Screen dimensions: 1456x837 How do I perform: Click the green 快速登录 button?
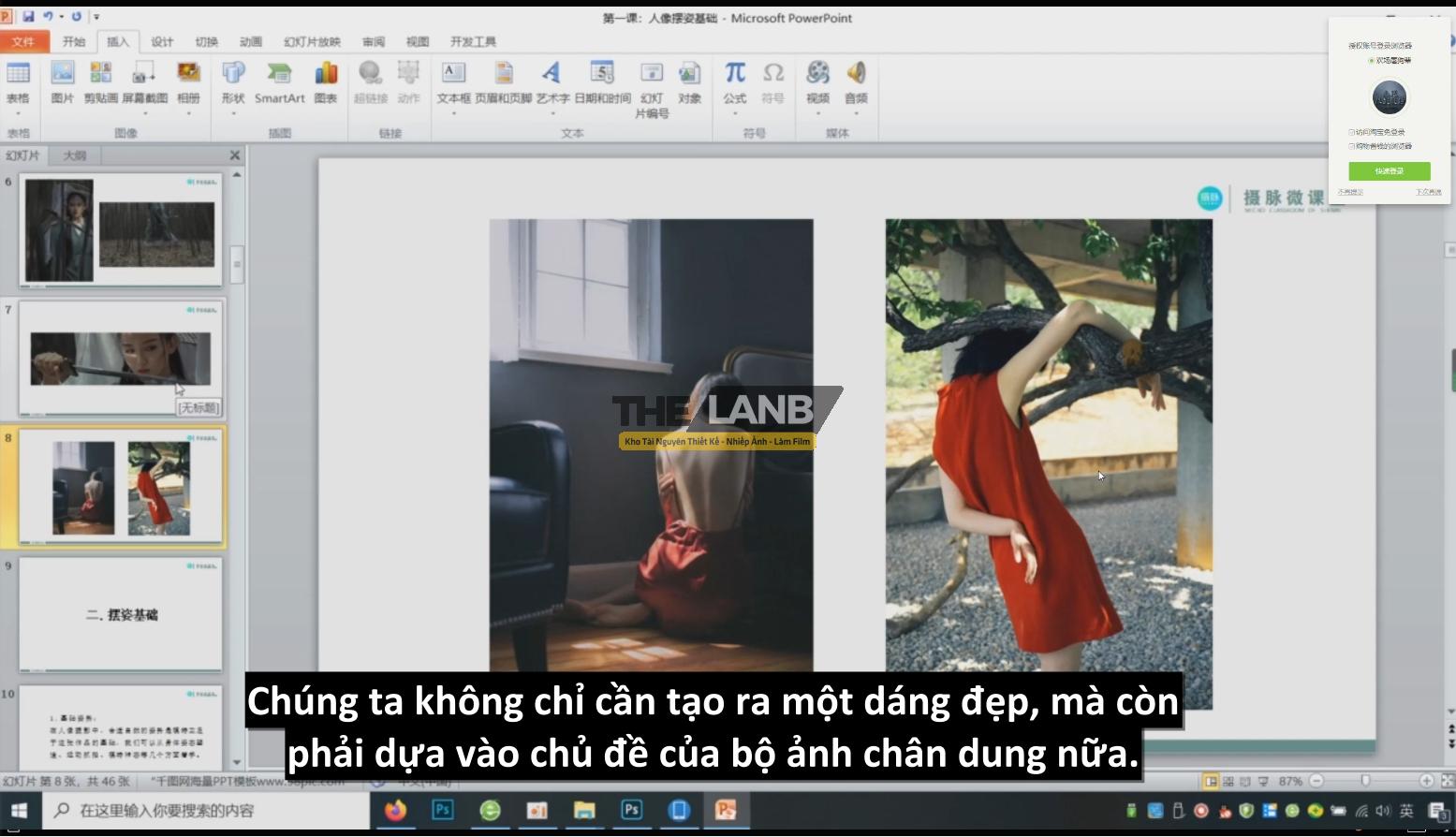coord(1389,171)
